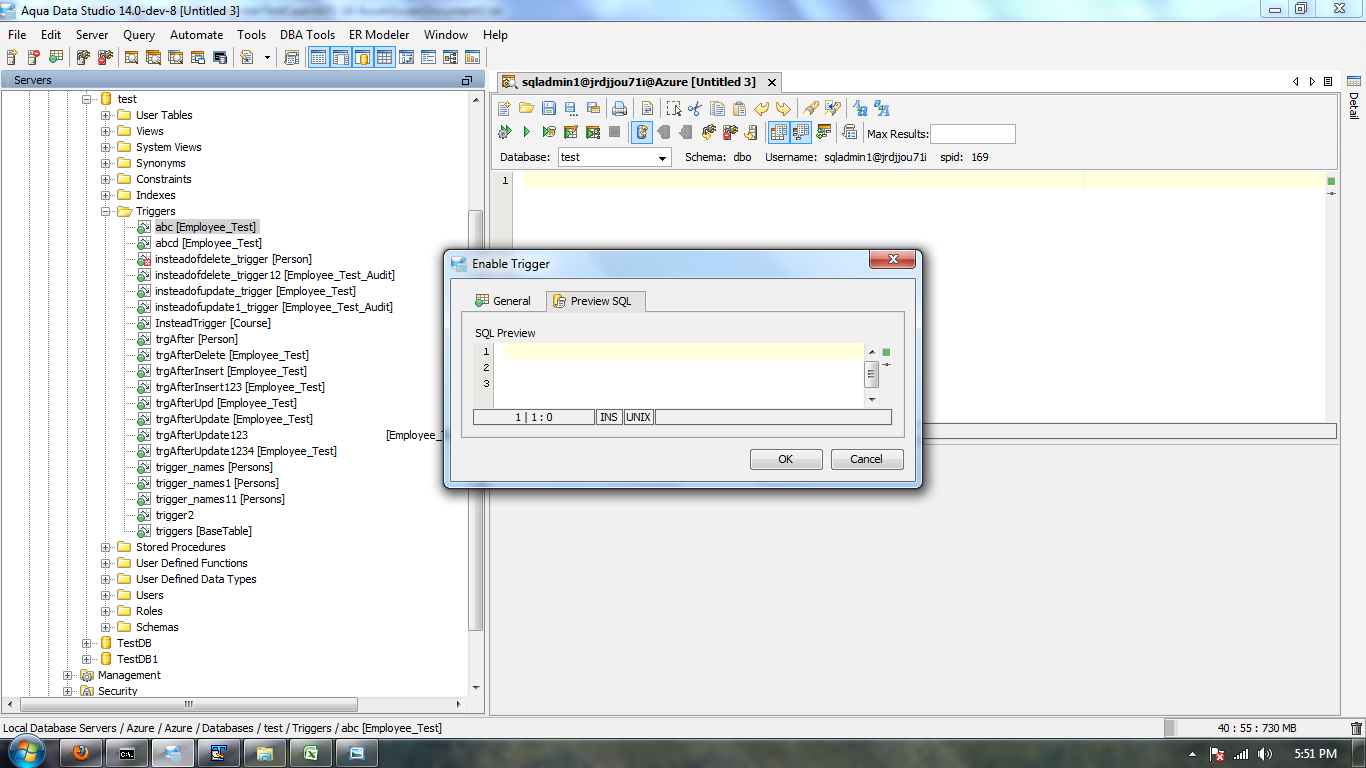Open the Automate menu
The image size is (1366, 768).
(x=196, y=34)
